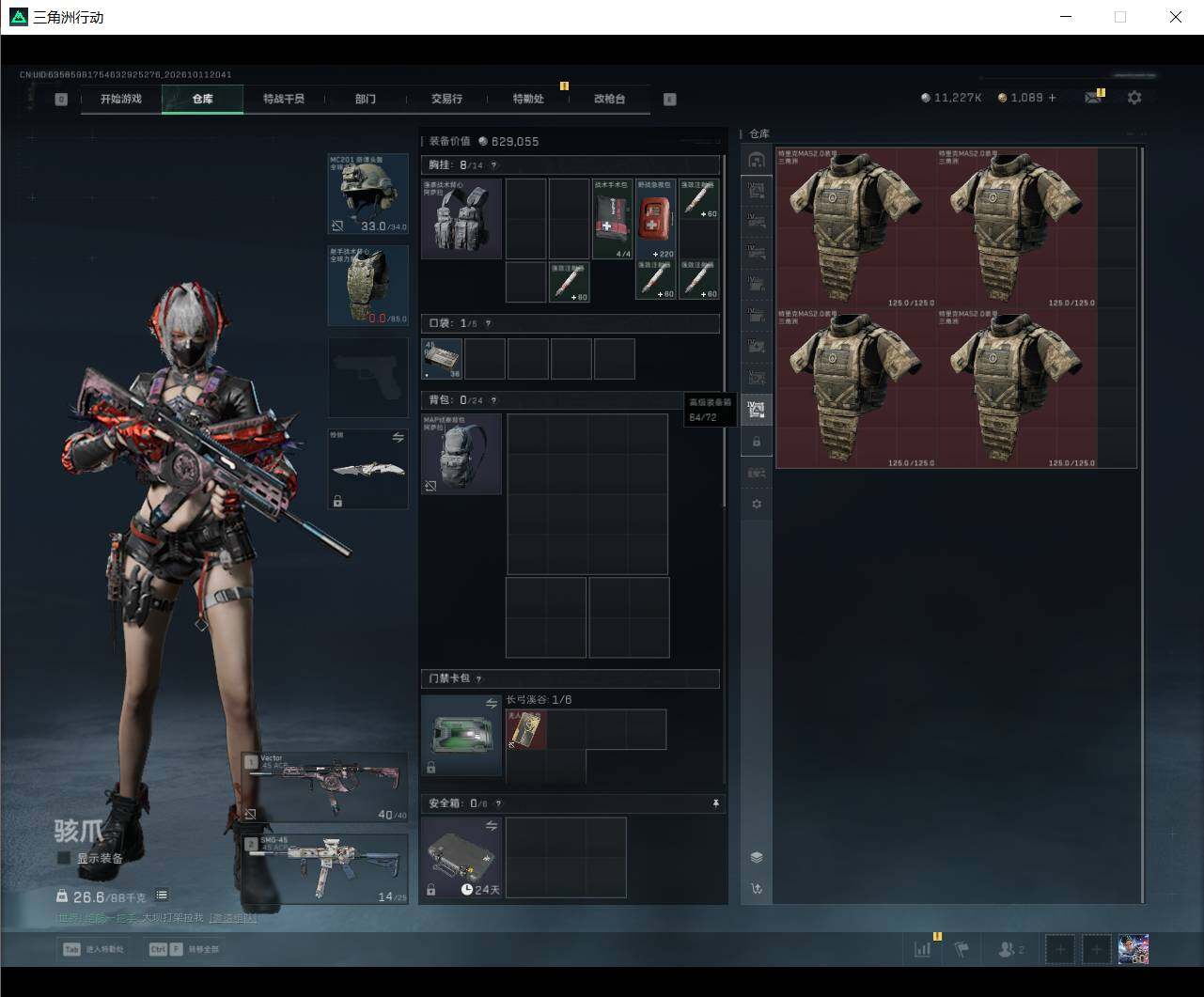Image resolution: width=1204 pixels, height=997 pixels.
Task: Swap the melee weapon using the arrows icon
Action: tap(398, 438)
